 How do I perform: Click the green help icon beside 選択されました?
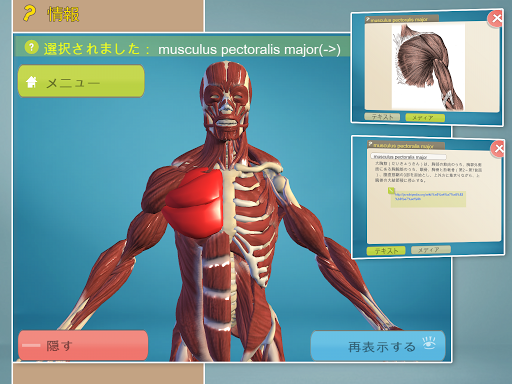(32, 48)
